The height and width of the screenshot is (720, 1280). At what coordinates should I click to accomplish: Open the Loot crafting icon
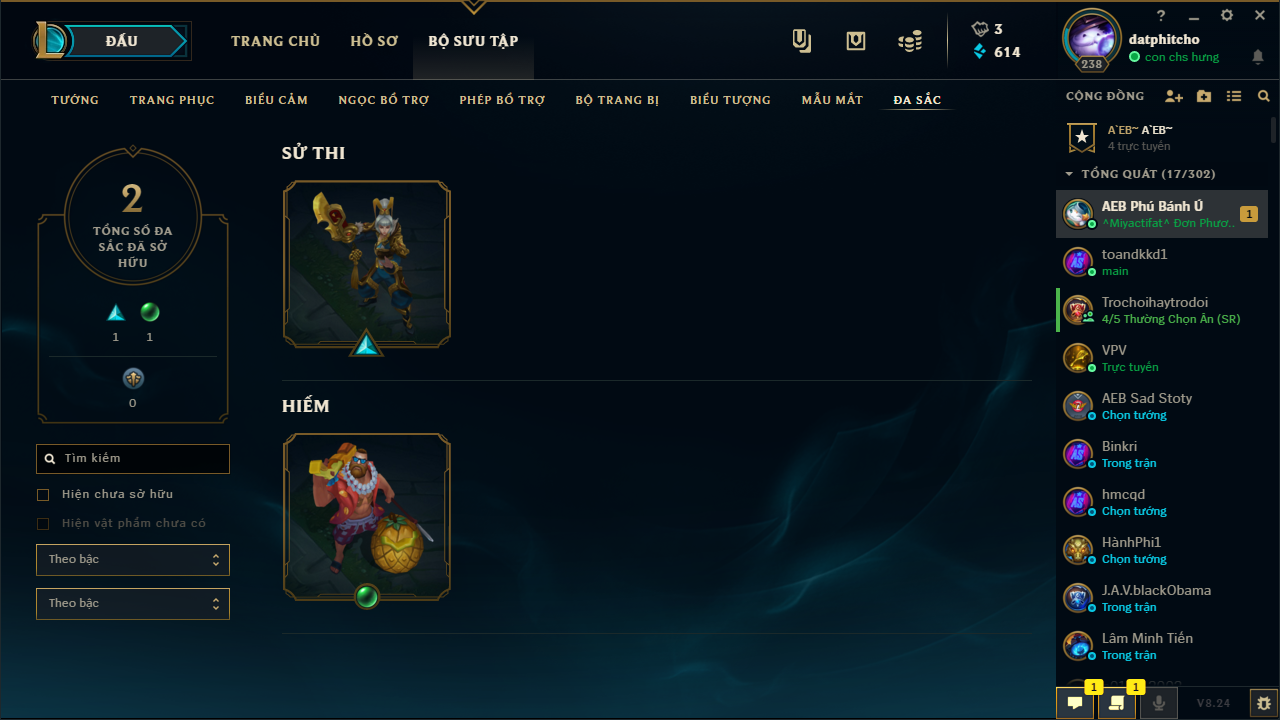tap(856, 41)
